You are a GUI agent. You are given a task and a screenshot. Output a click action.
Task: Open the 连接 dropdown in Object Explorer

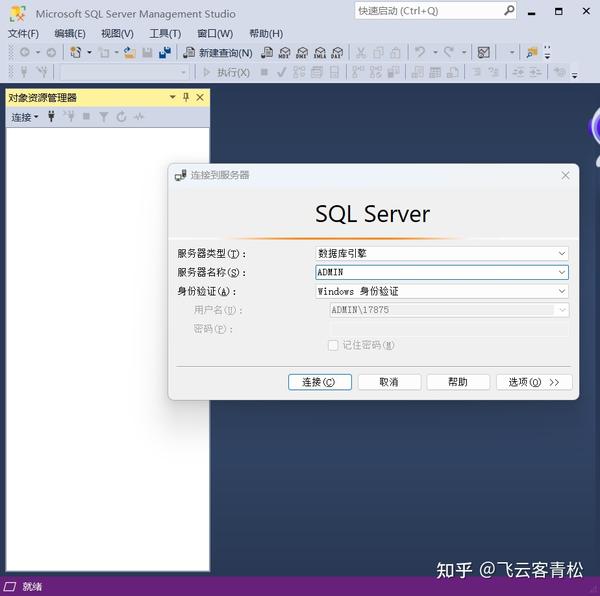pyautogui.click(x=24, y=117)
